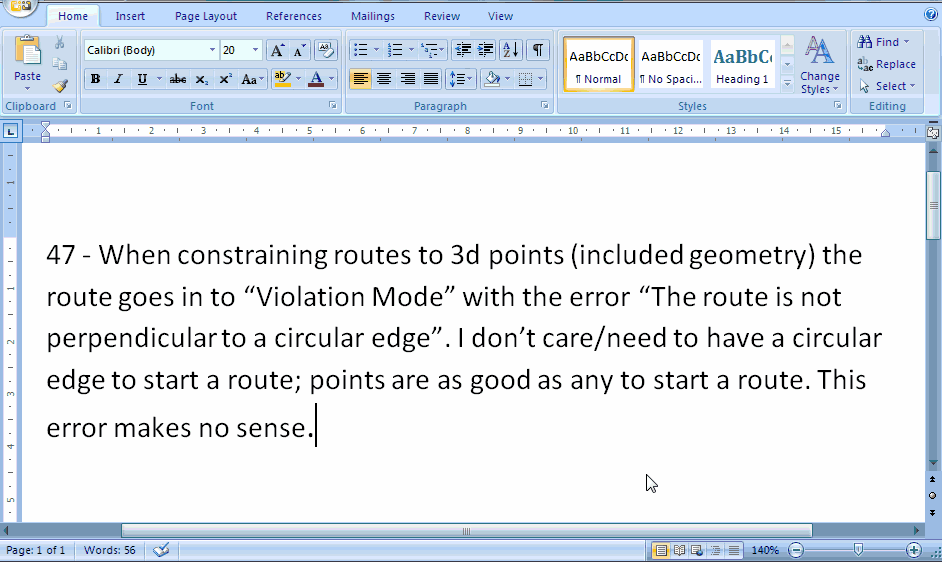Toggle Show/Hide paragraph marks
The image size is (942, 562).
538,50
